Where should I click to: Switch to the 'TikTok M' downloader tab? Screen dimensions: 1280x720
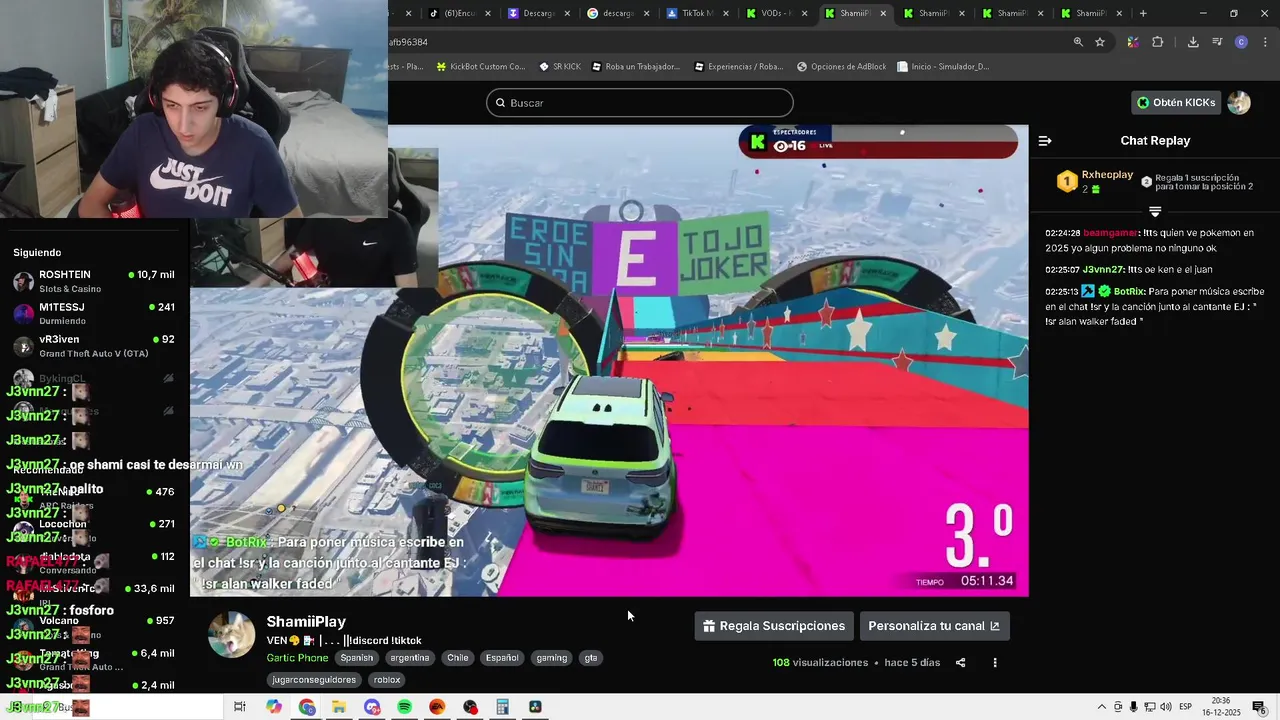click(x=698, y=13)
